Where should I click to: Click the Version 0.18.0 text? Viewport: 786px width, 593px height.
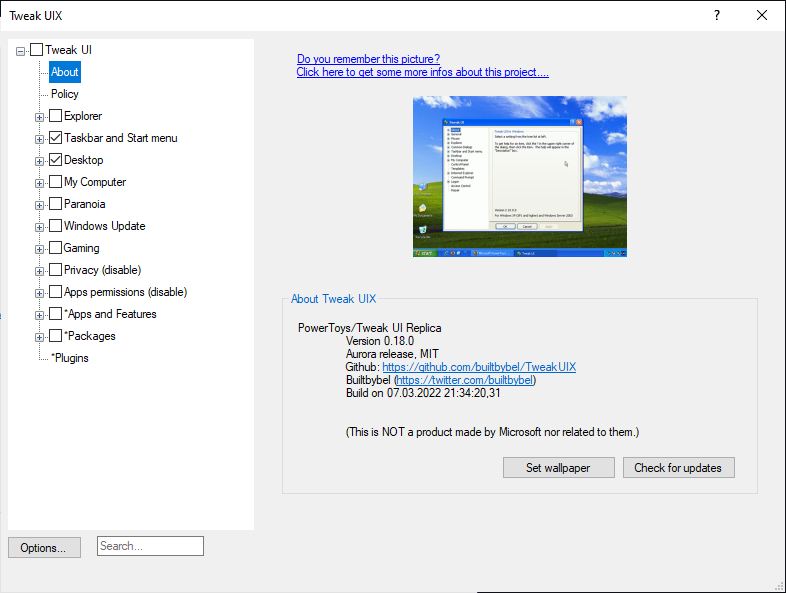[x=380, y=341]
